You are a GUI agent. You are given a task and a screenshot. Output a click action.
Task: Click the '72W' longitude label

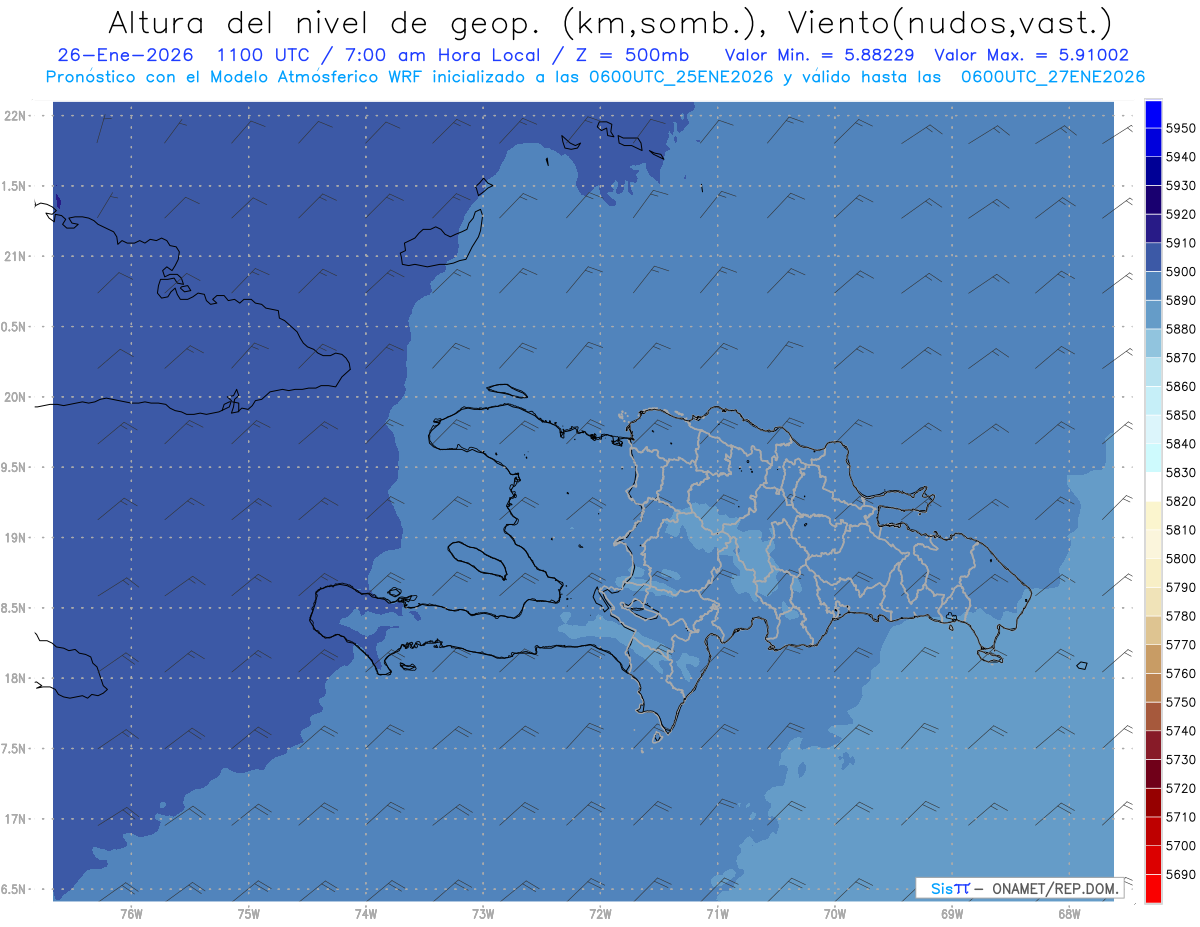click(x=600, y=913)
